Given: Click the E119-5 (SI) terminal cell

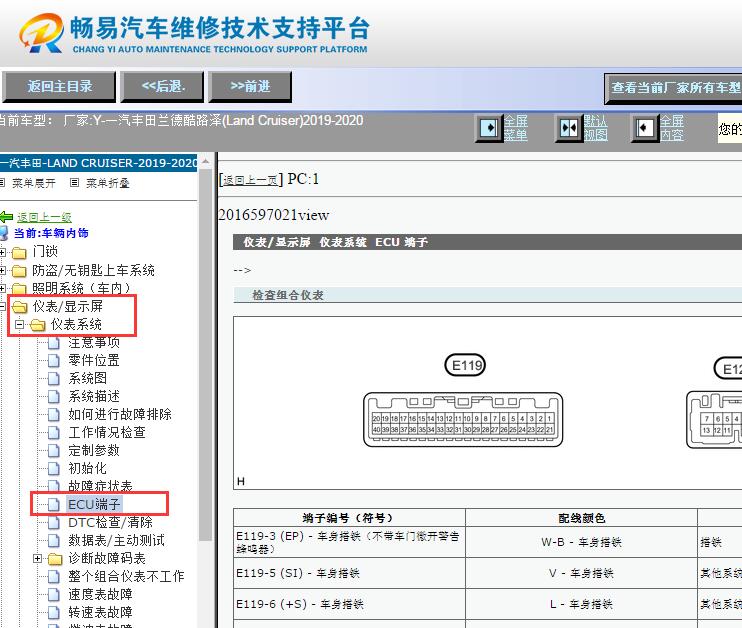Looking at the screenshot, I should [x=349, y=573].
